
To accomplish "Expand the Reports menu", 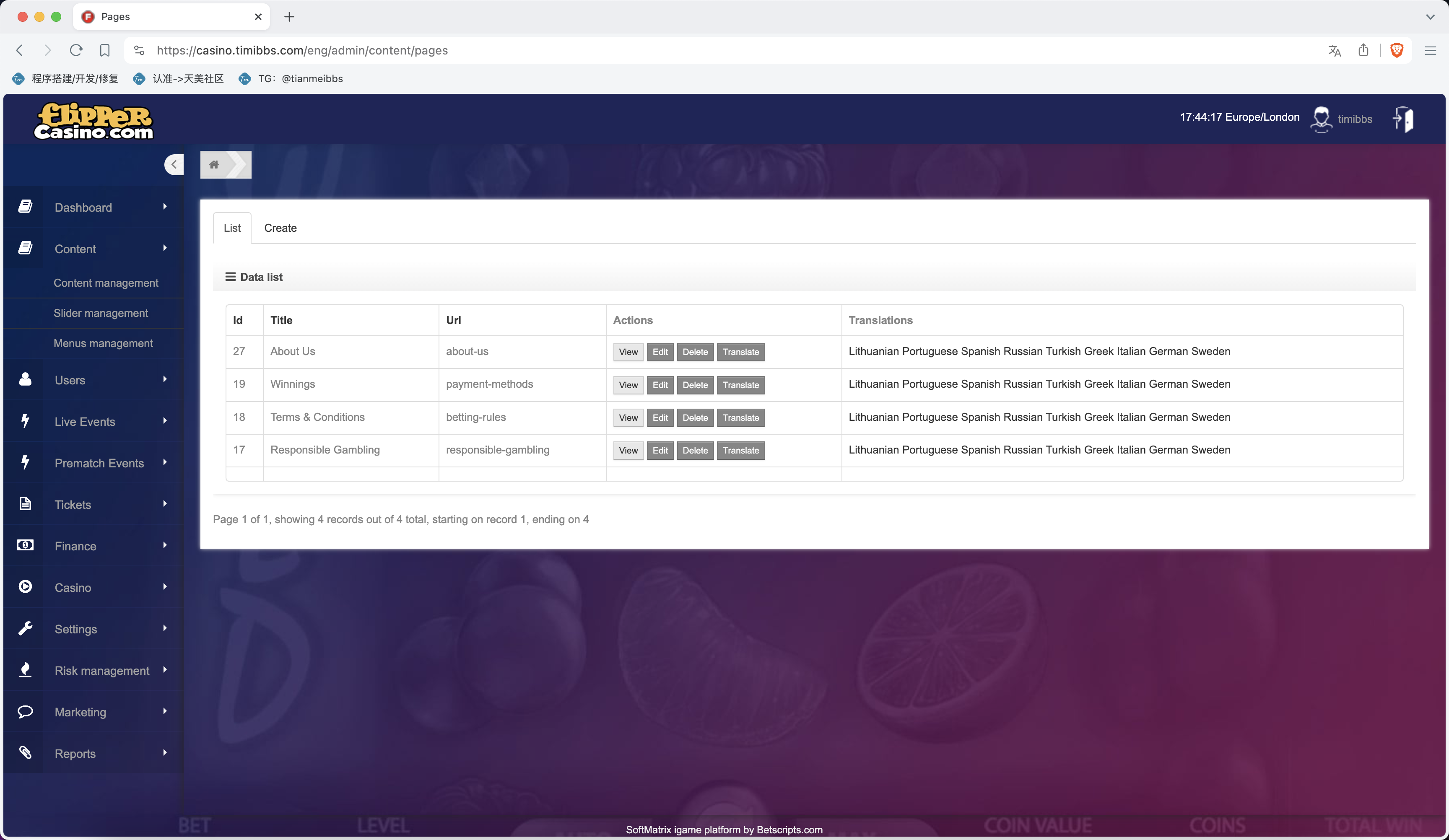I will [x=164, y=752].
